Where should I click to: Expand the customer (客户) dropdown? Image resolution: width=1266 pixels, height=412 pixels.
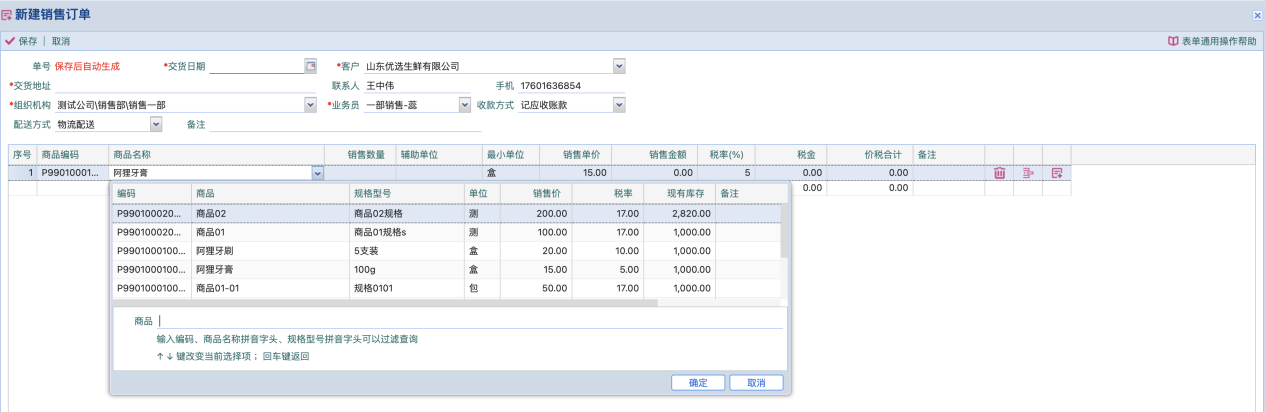(x=619, y=66)
